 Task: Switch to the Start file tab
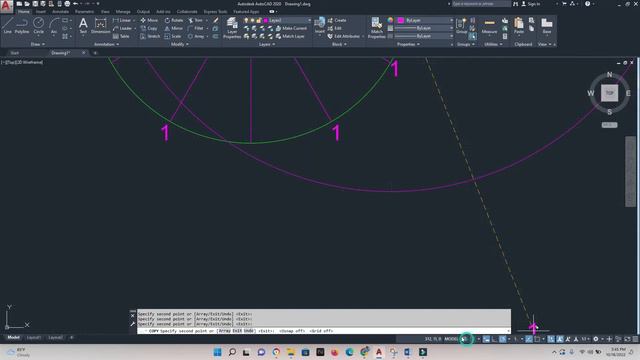click(15, 53)
